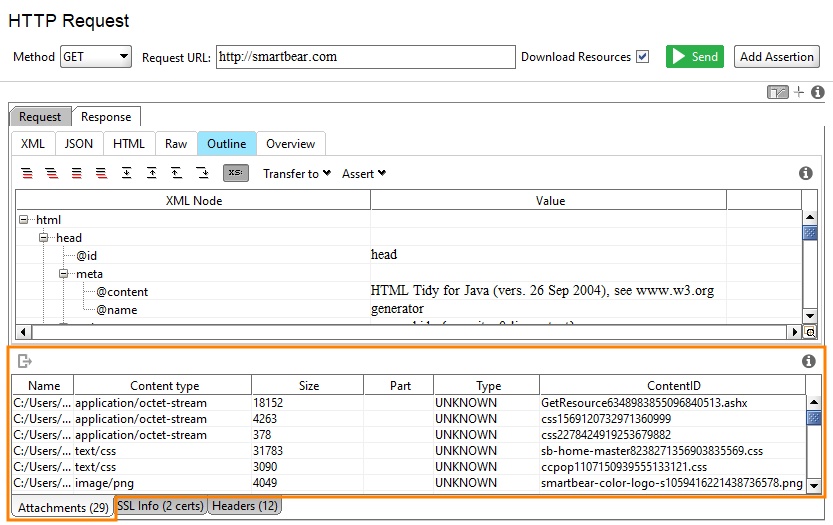This screenshot has height=525, width=833.
Task: Click the second red-lined outline toolbar icon
Action: [x=52, y=173]
